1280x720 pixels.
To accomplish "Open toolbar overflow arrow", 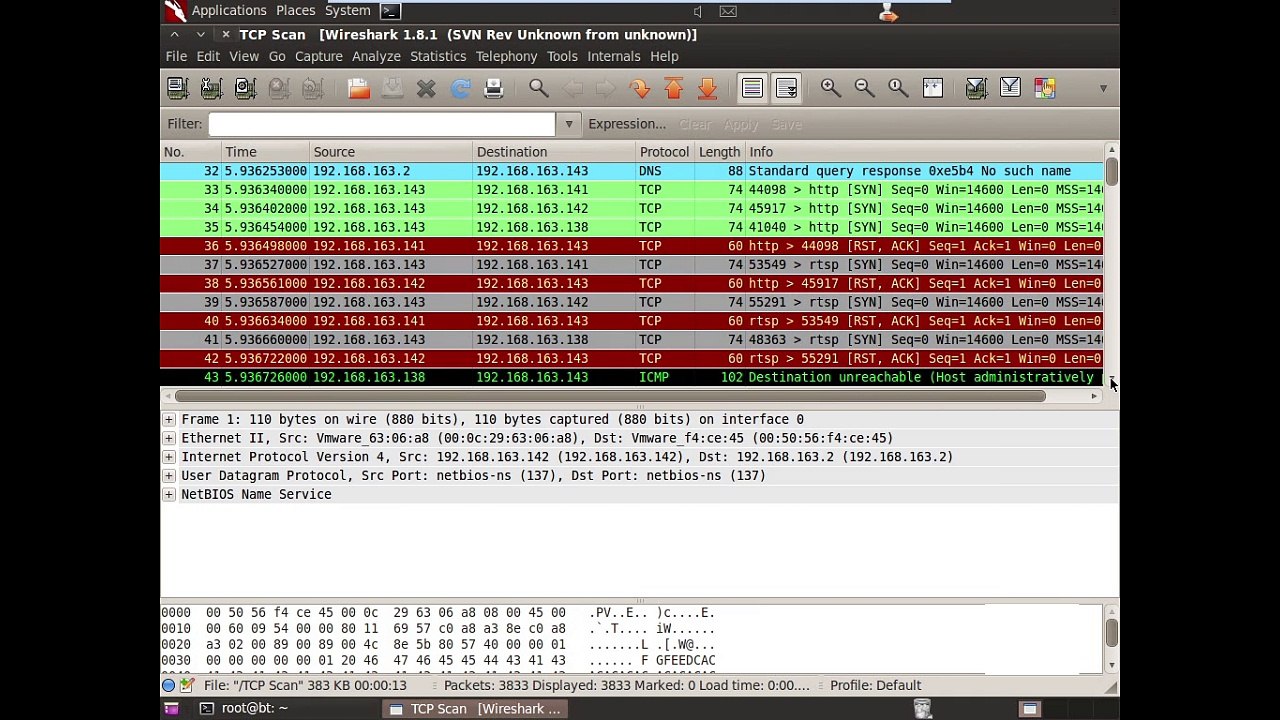I will click(1103, 88).
